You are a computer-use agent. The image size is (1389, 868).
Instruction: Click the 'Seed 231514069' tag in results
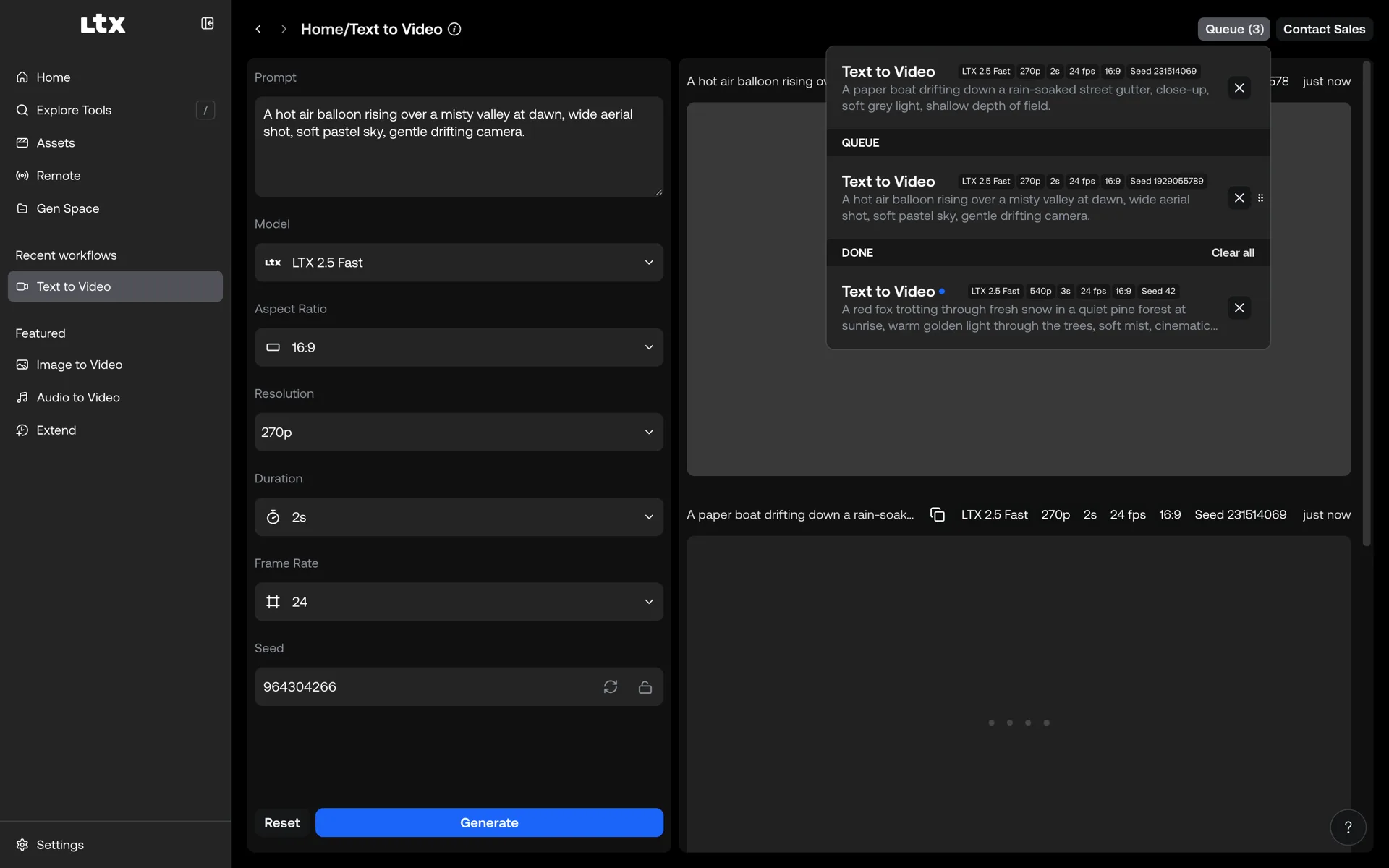1240,514
